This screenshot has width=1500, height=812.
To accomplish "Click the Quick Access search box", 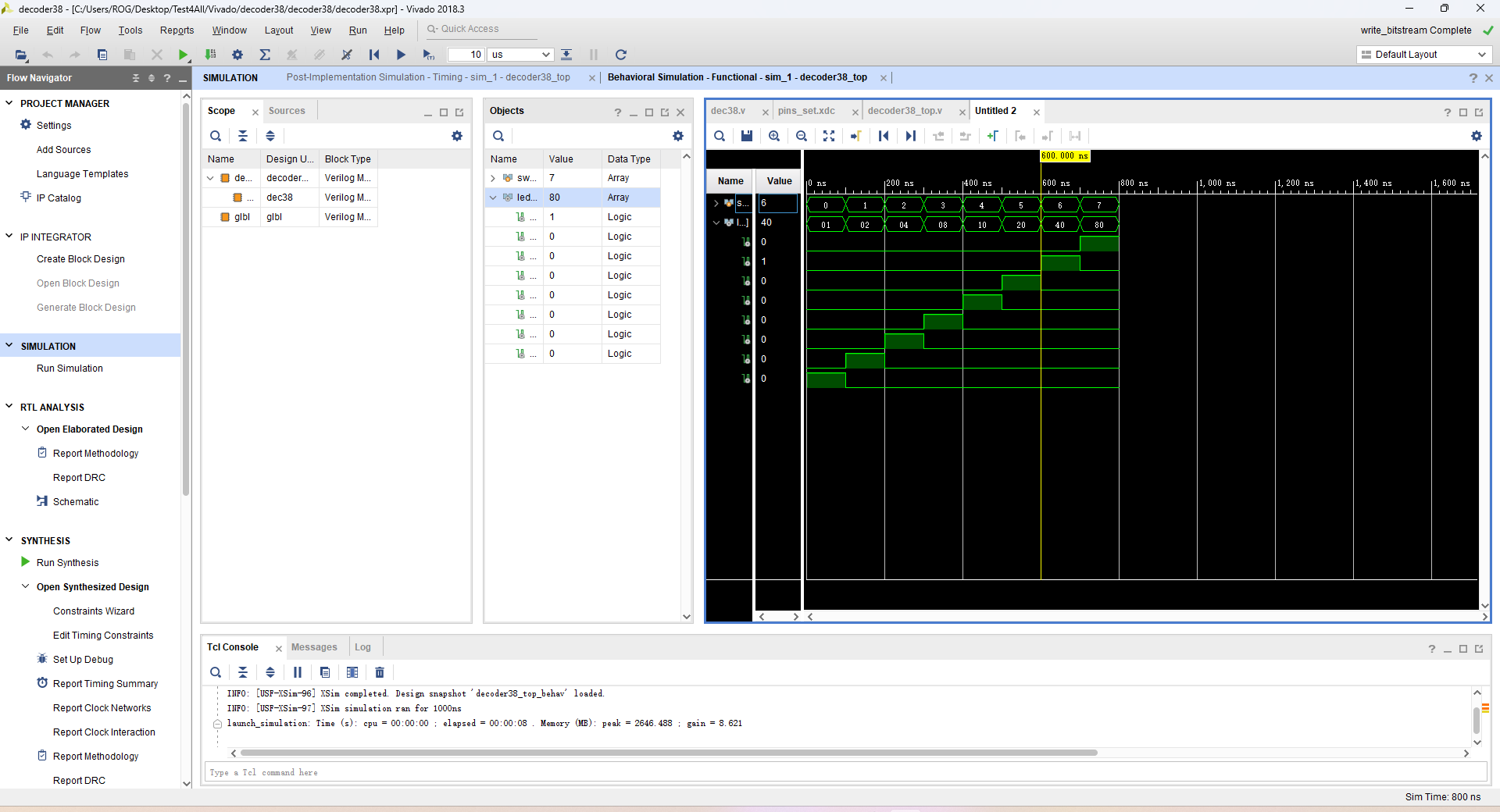I will [480, 30].
